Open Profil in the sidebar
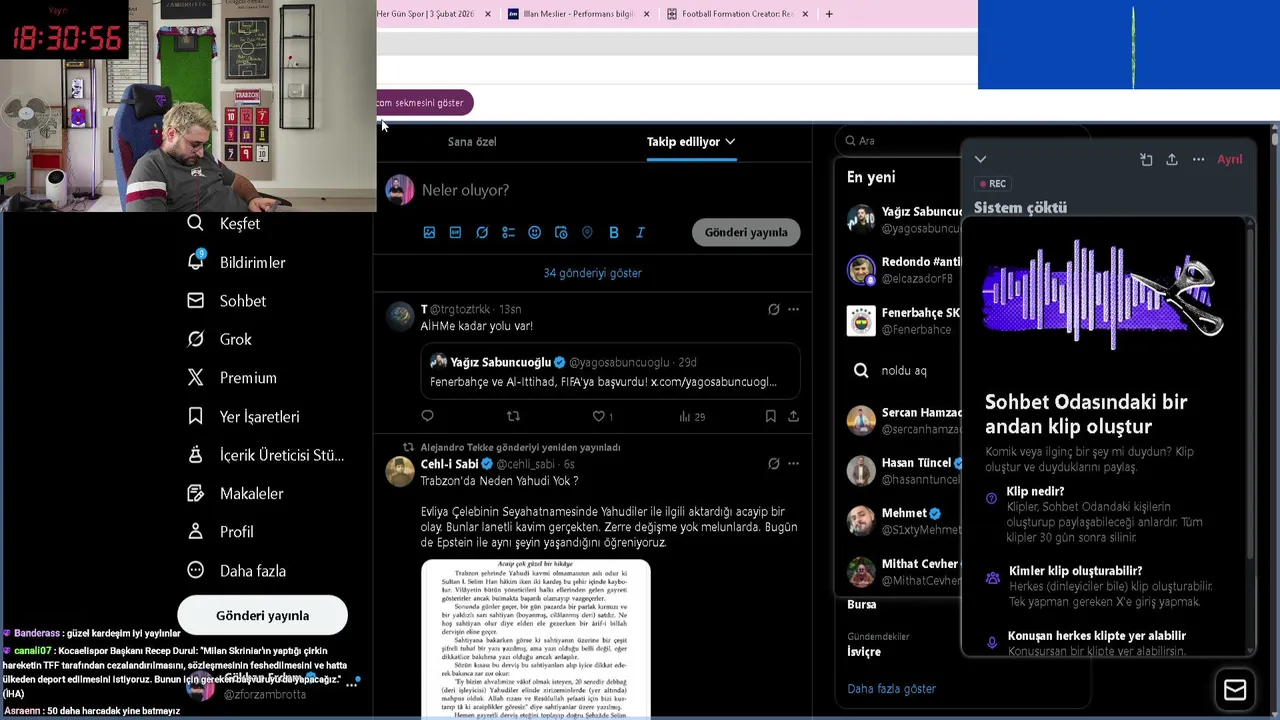The width and height of the screenshot is (1280, 720). (220, 532)
